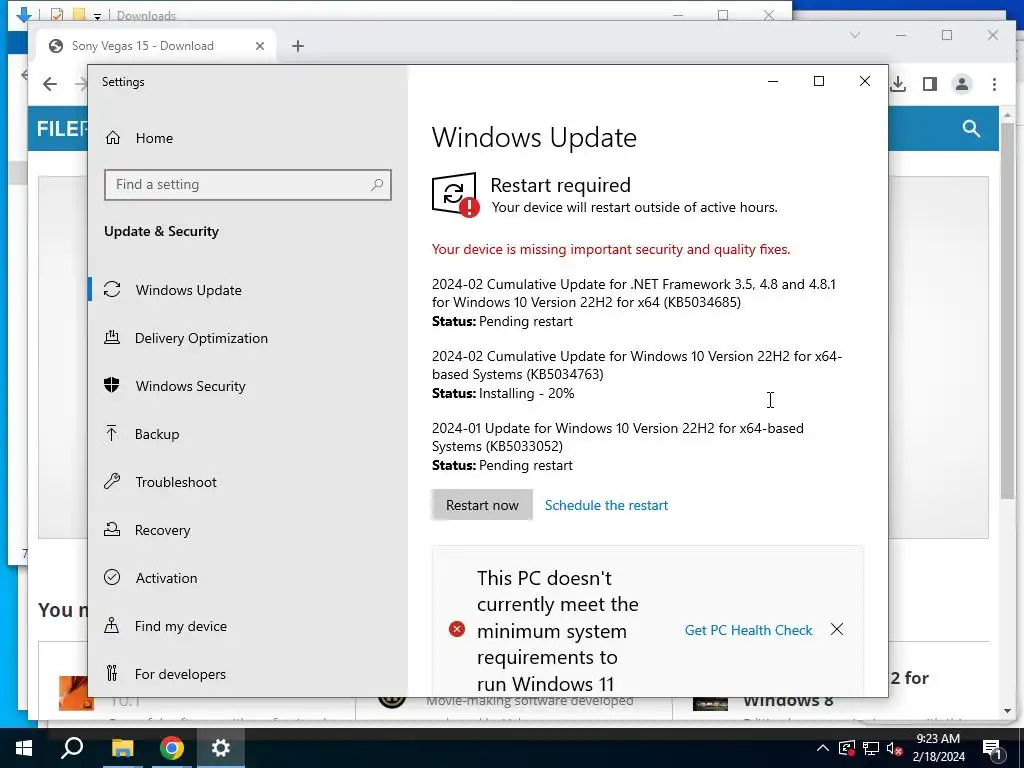Screen dimensions: 1024x768
Task: Open the Get PC Health Check link
Action: (x=748, y=630)
